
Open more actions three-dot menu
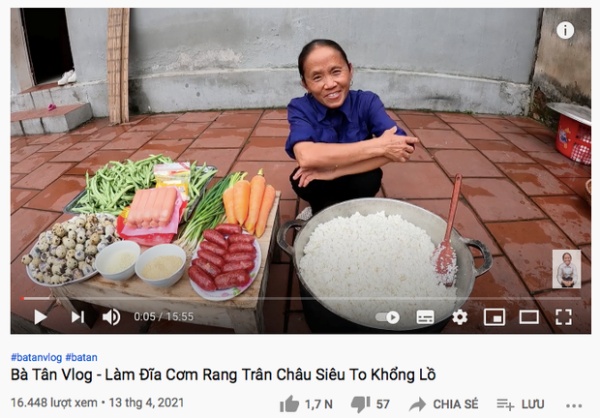pos(574,406)
